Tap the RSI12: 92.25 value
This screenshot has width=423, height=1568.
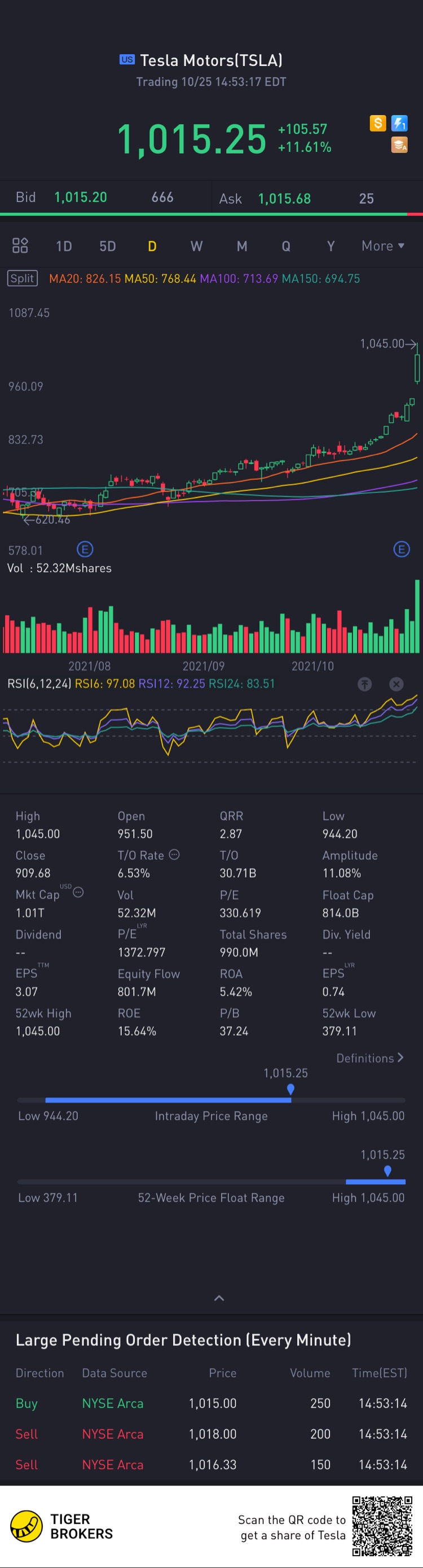[x=171, y=684]
